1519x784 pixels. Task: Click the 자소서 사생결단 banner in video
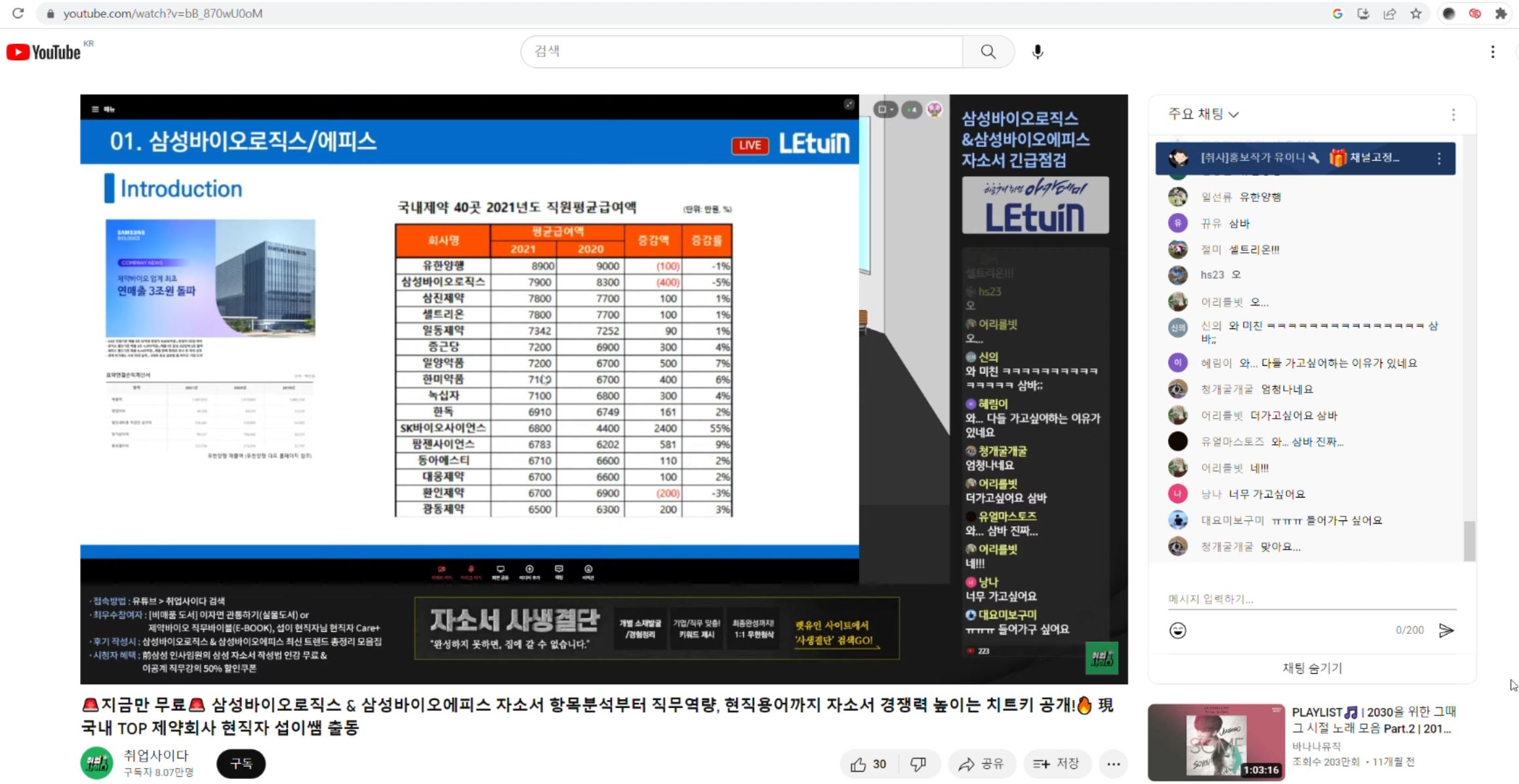pos(657,628)
